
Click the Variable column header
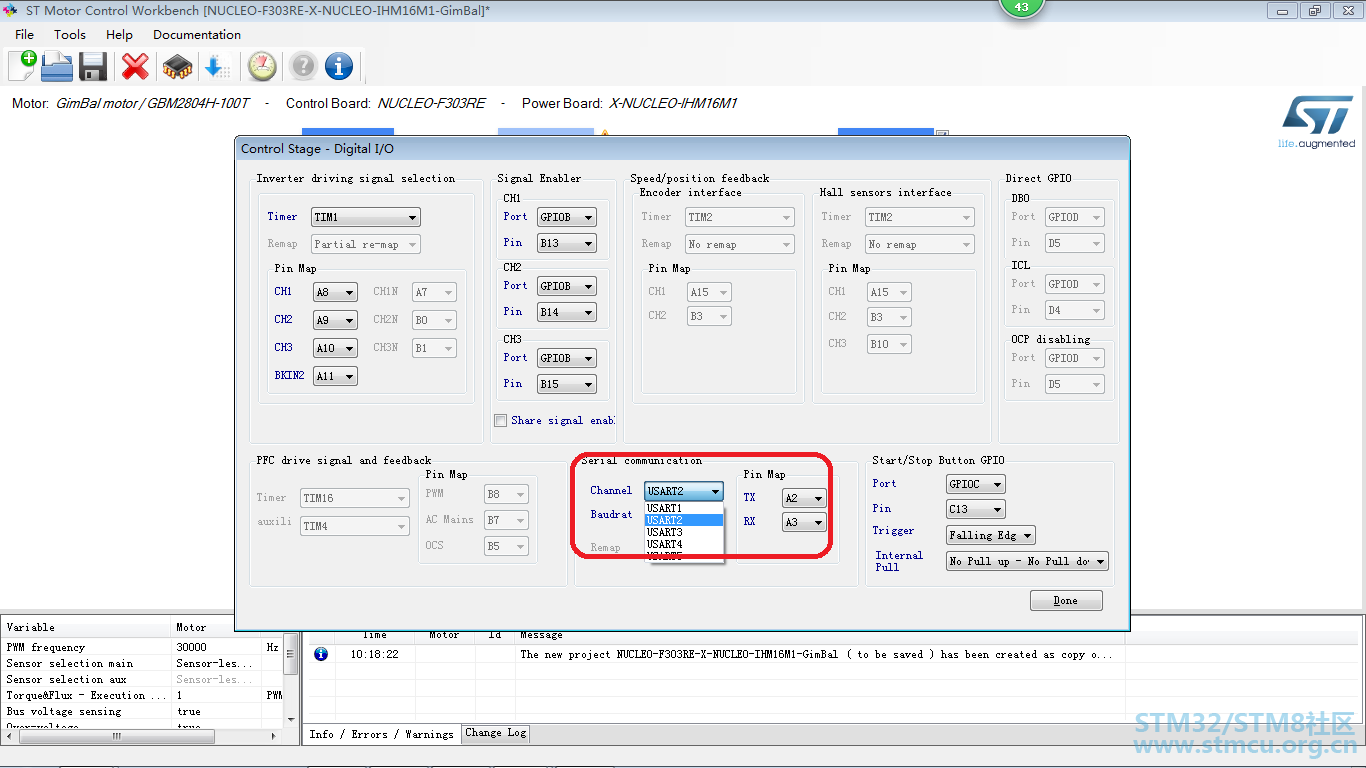88,627
